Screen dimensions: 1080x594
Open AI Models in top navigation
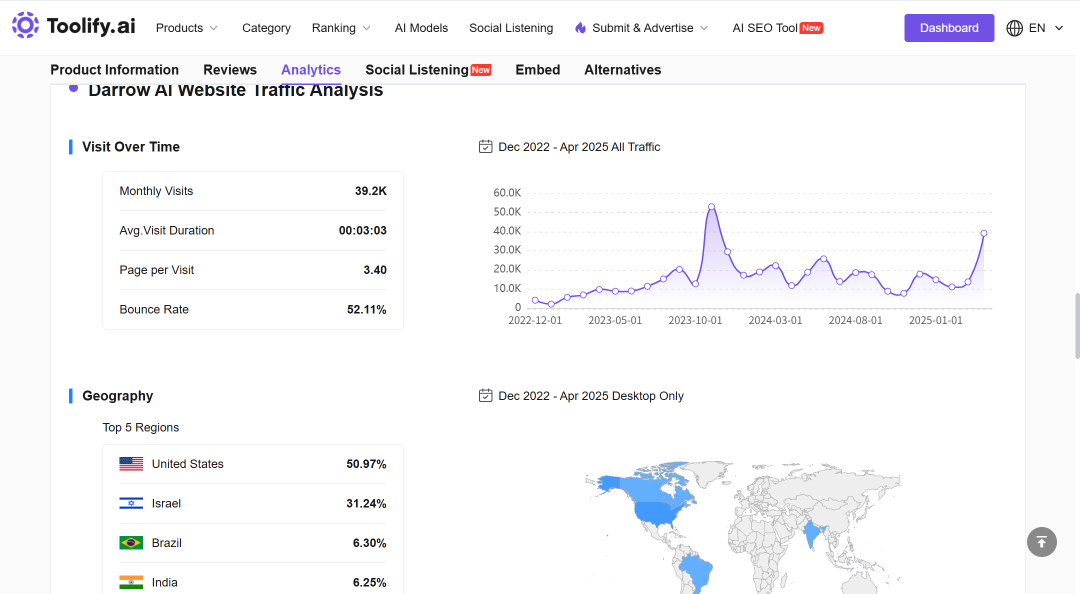coord(421,28)
